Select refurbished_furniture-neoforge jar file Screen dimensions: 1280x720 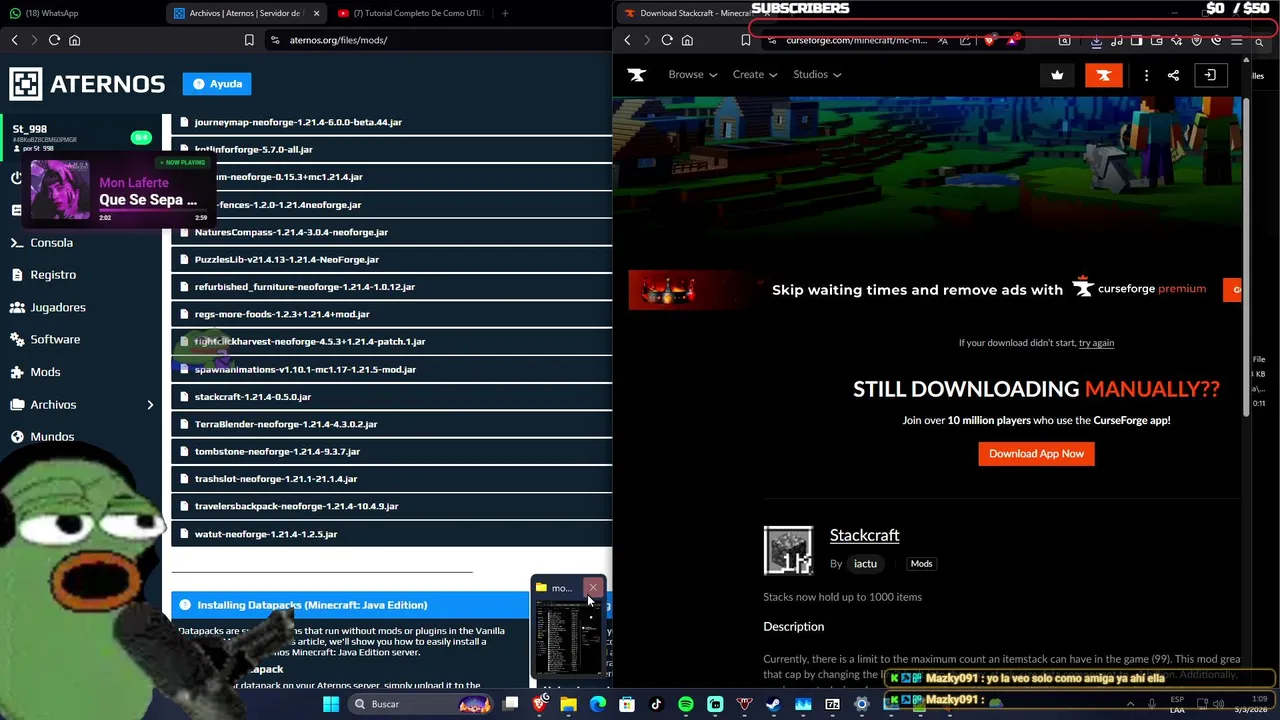click(x=391, y=287)
